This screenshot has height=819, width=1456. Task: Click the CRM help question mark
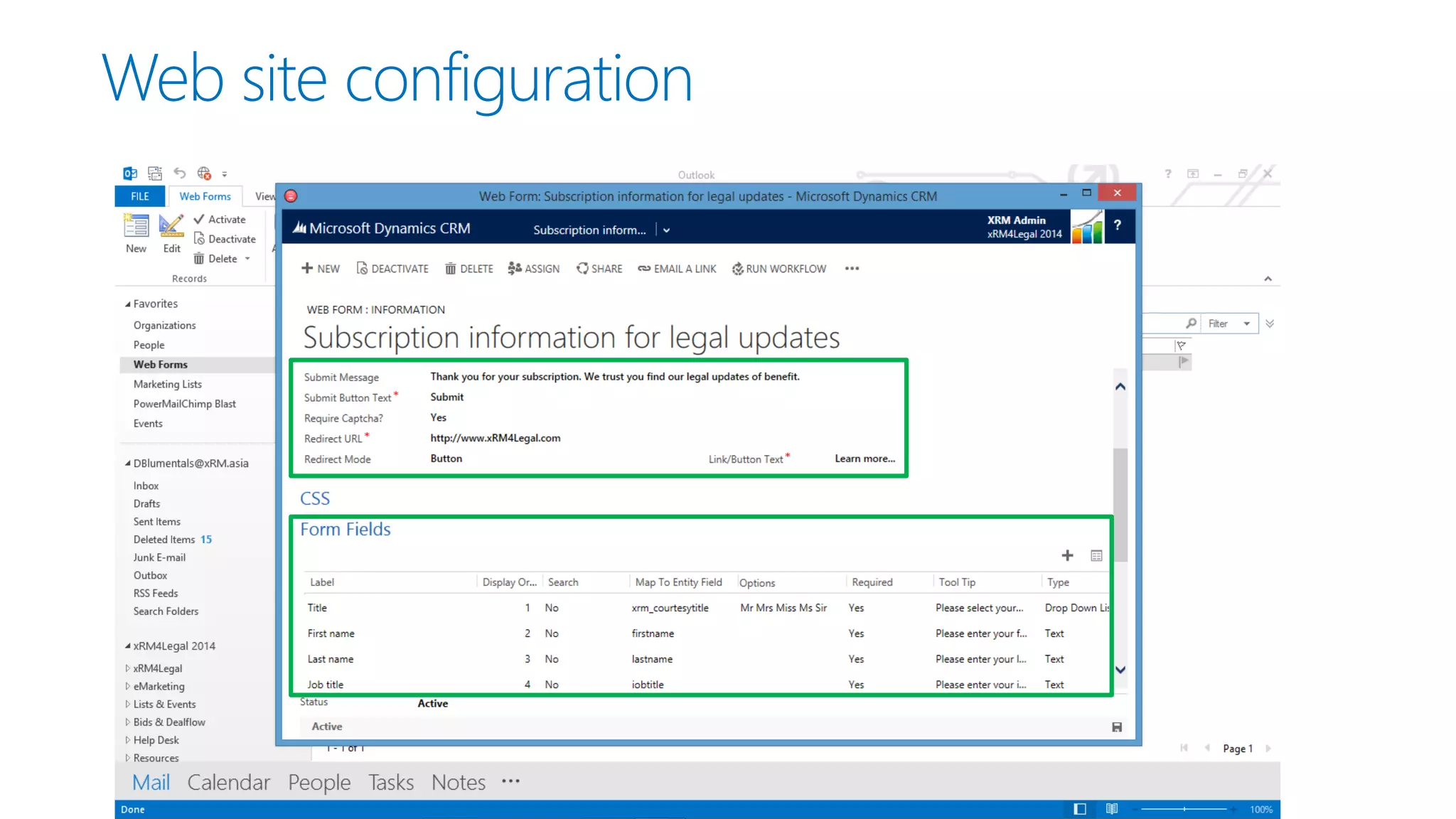click(x=1118, y=225)
